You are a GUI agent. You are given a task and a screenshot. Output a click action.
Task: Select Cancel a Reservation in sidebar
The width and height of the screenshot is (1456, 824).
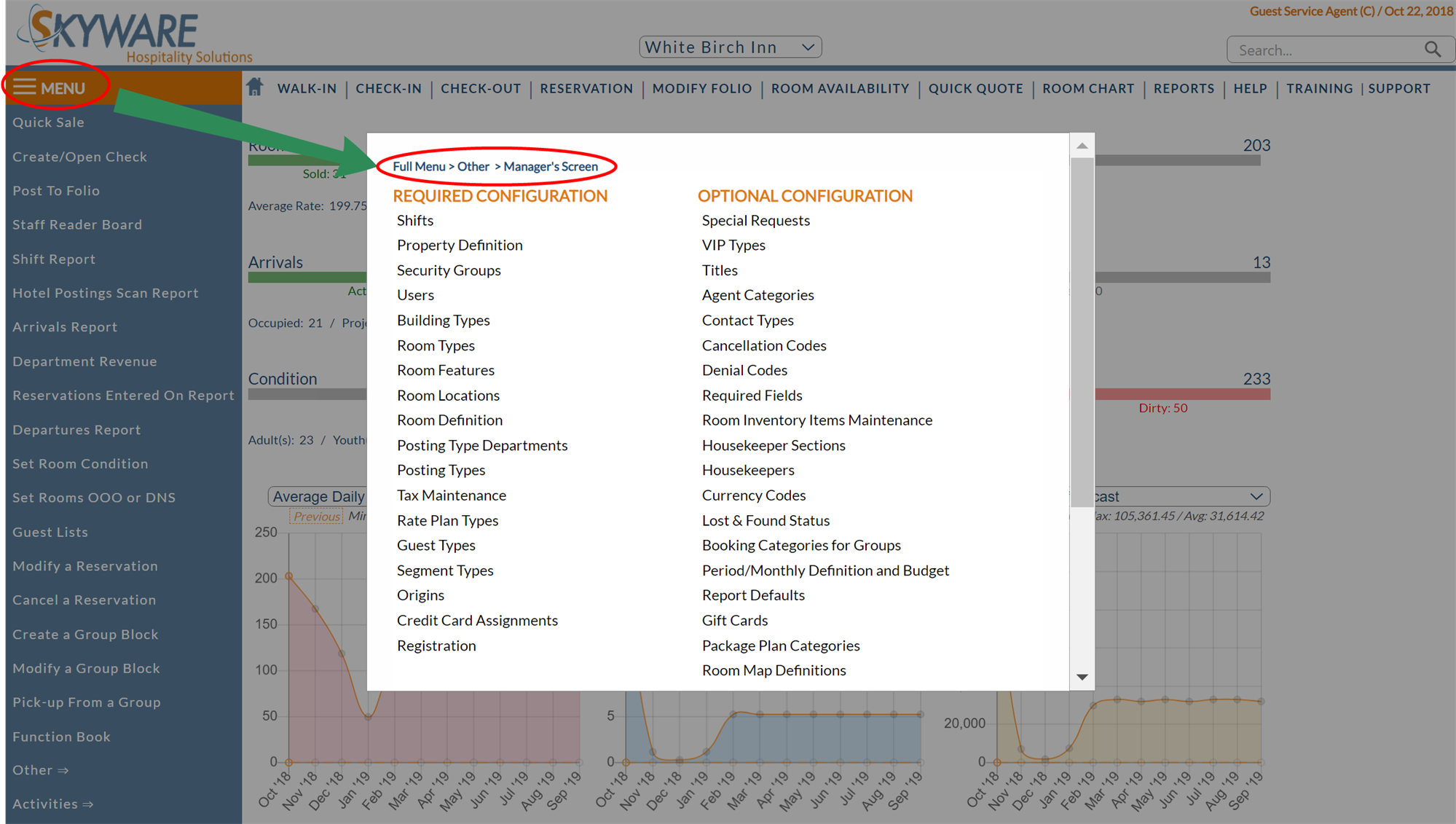84,600
